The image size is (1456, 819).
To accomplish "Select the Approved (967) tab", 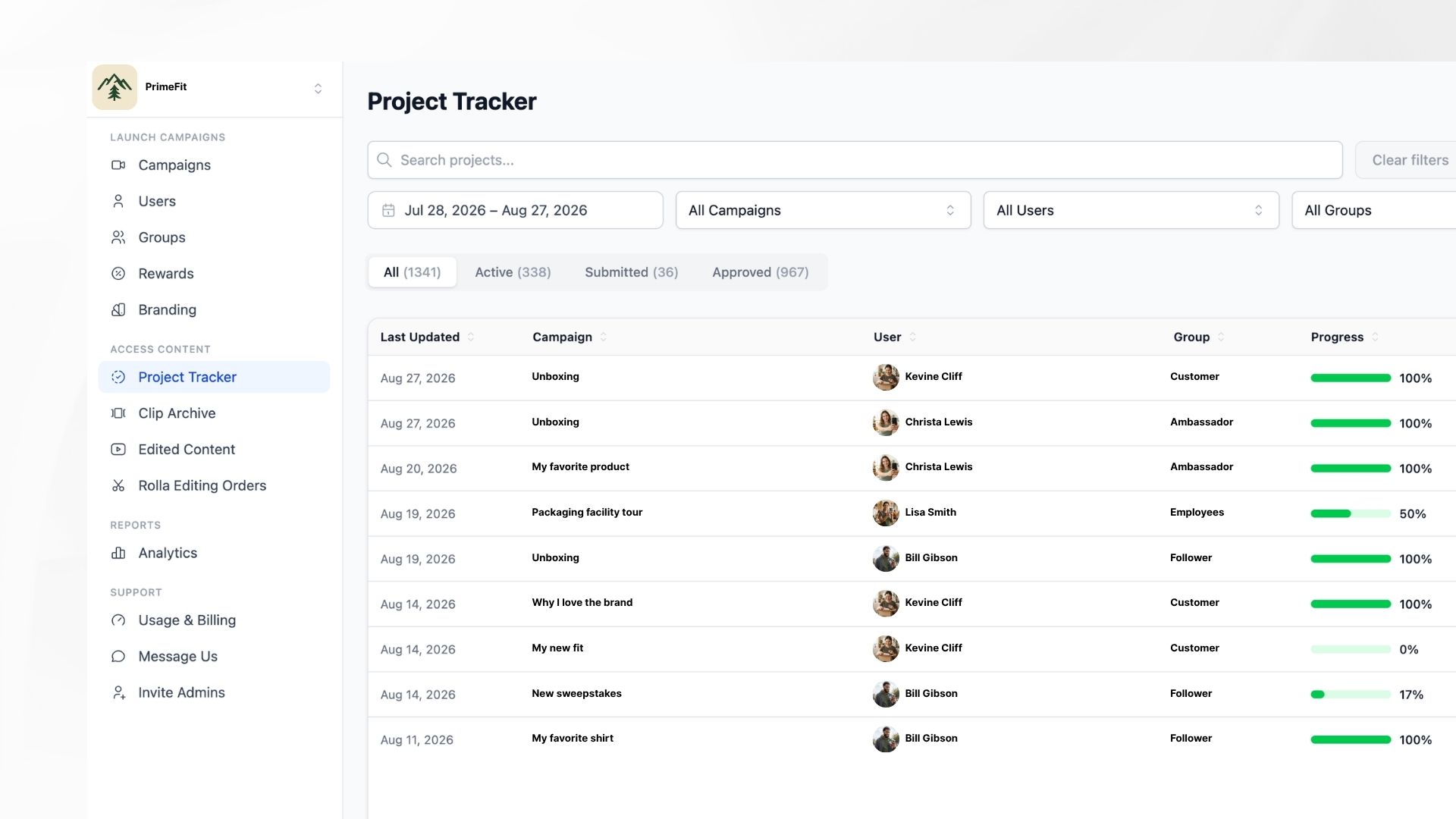I will tap(760, 272).
